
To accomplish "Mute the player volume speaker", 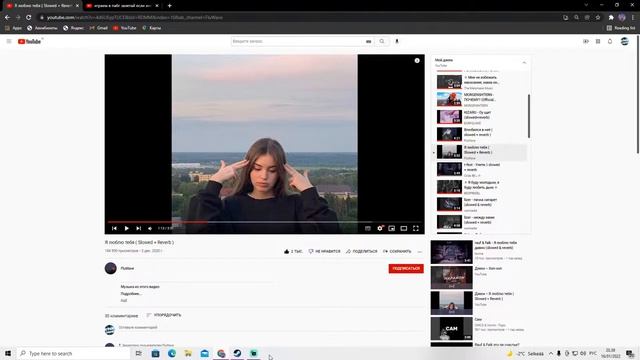I will point(150,228).
